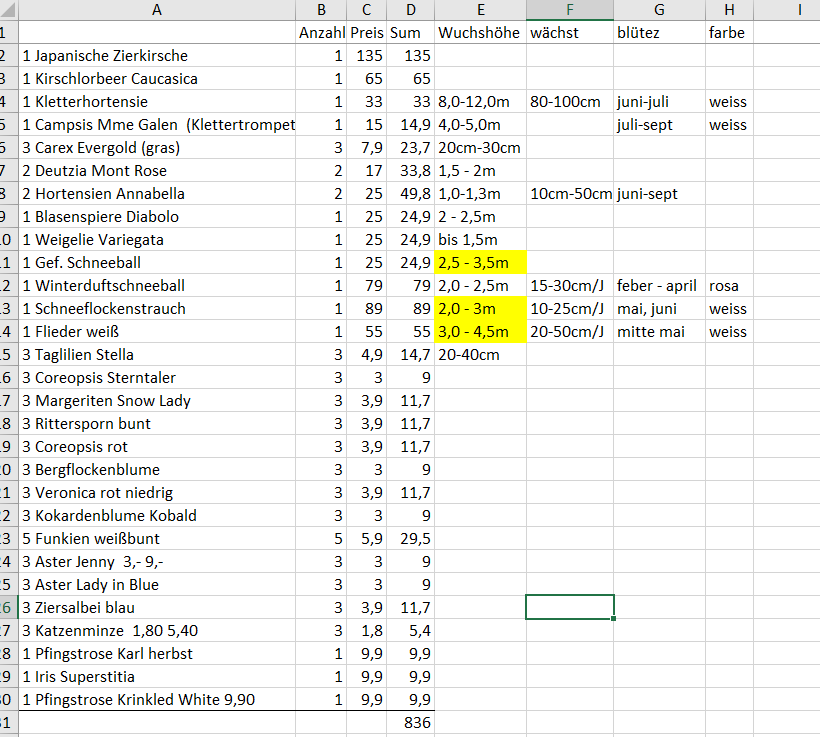Select the yellow cell '3,0 - 4,5m'
Image resolution: width=820 pixels, height=737 pixels.
click(x=480, y=332)
